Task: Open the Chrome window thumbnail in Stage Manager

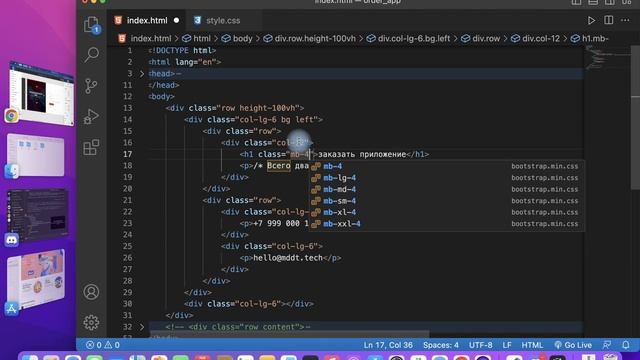Action: 41,94
